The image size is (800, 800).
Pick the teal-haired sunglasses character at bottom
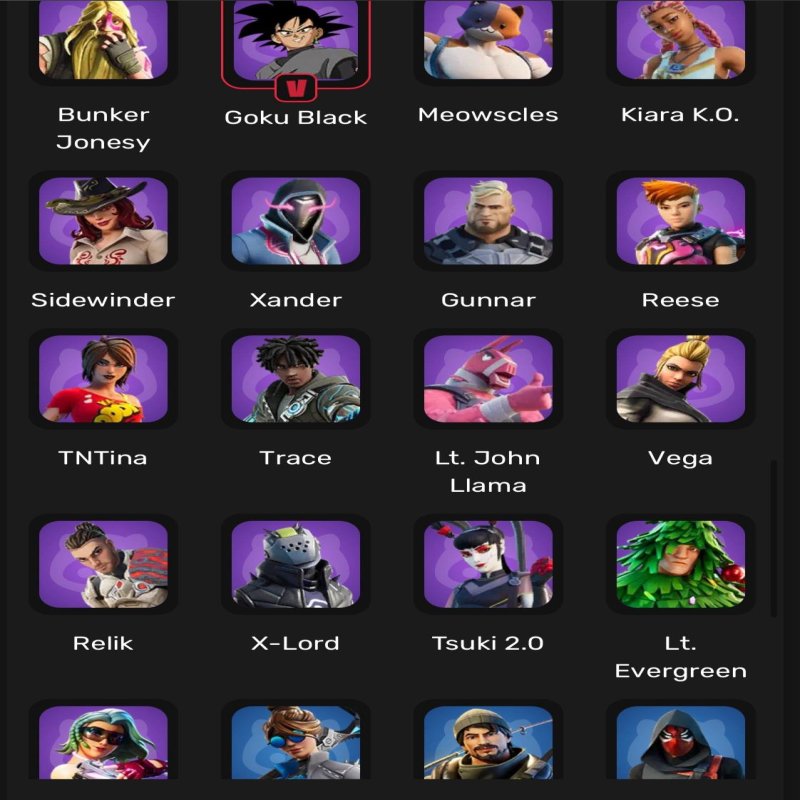pos(103,742)
